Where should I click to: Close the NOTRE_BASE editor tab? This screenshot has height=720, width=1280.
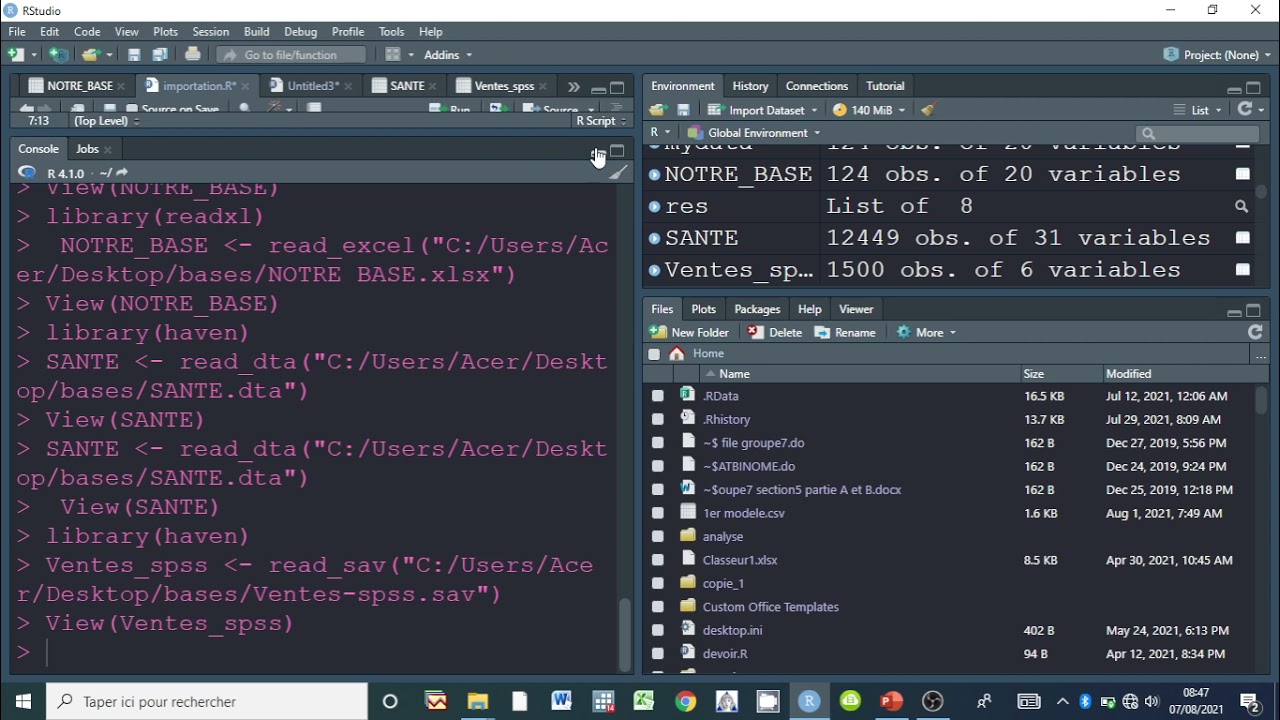click(x=121, y=86)
